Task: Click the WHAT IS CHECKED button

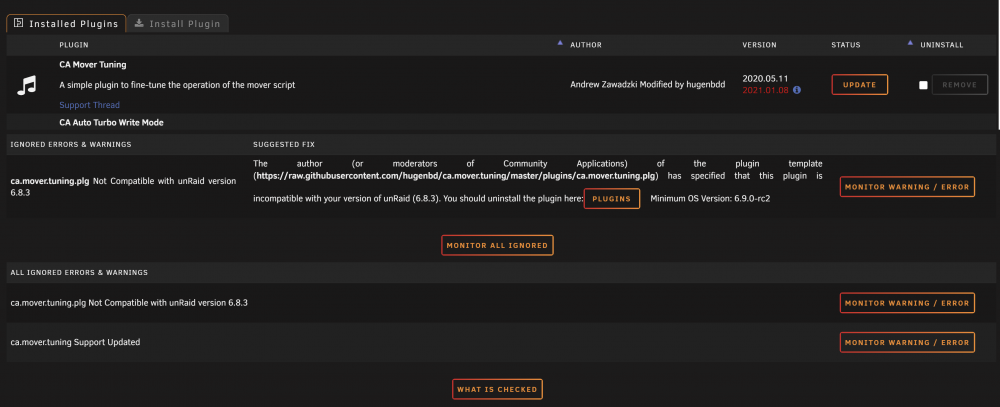Action: [497, 389]
